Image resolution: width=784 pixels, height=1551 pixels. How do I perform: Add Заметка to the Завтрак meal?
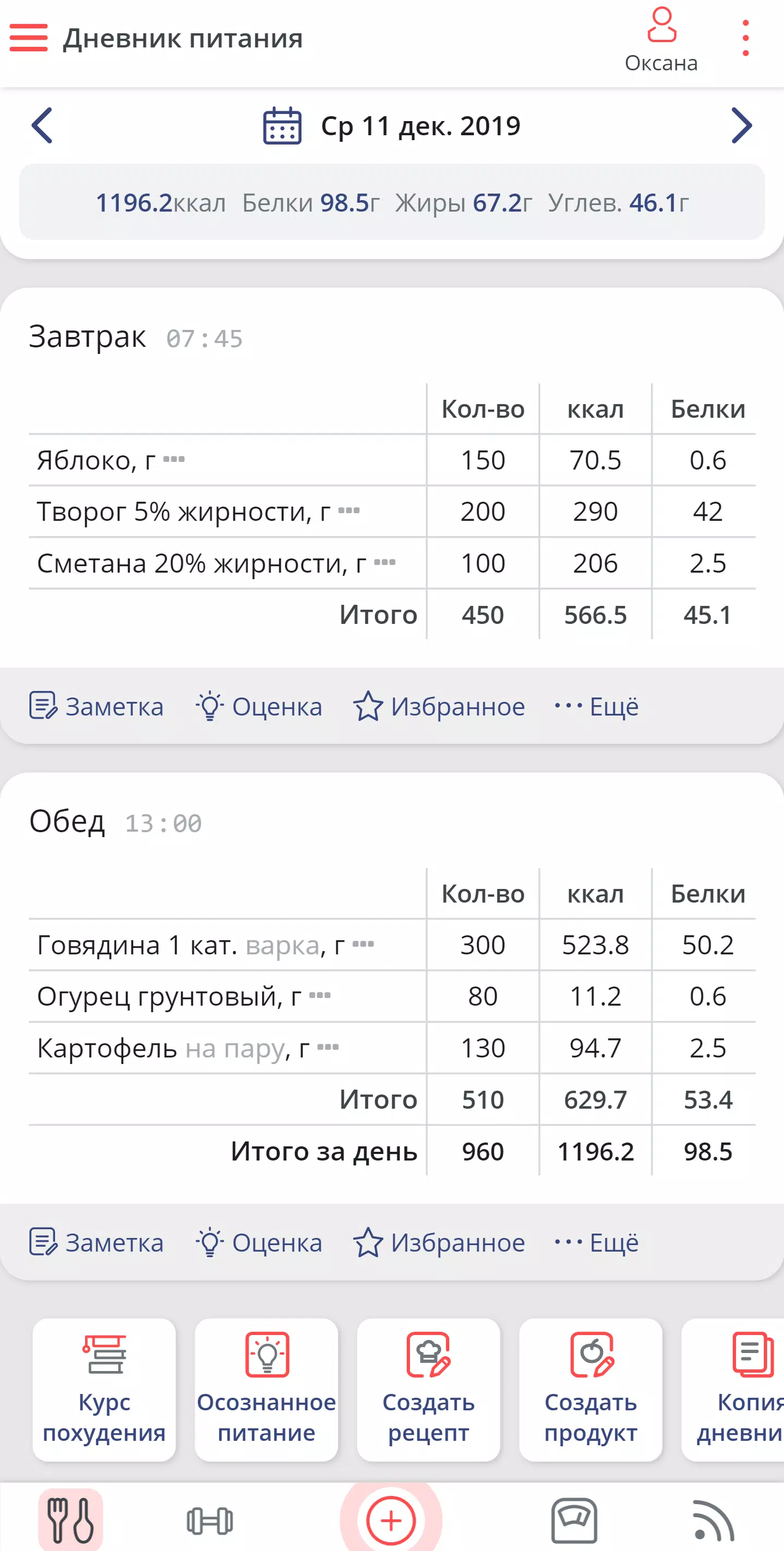click(x=97, y=706)
